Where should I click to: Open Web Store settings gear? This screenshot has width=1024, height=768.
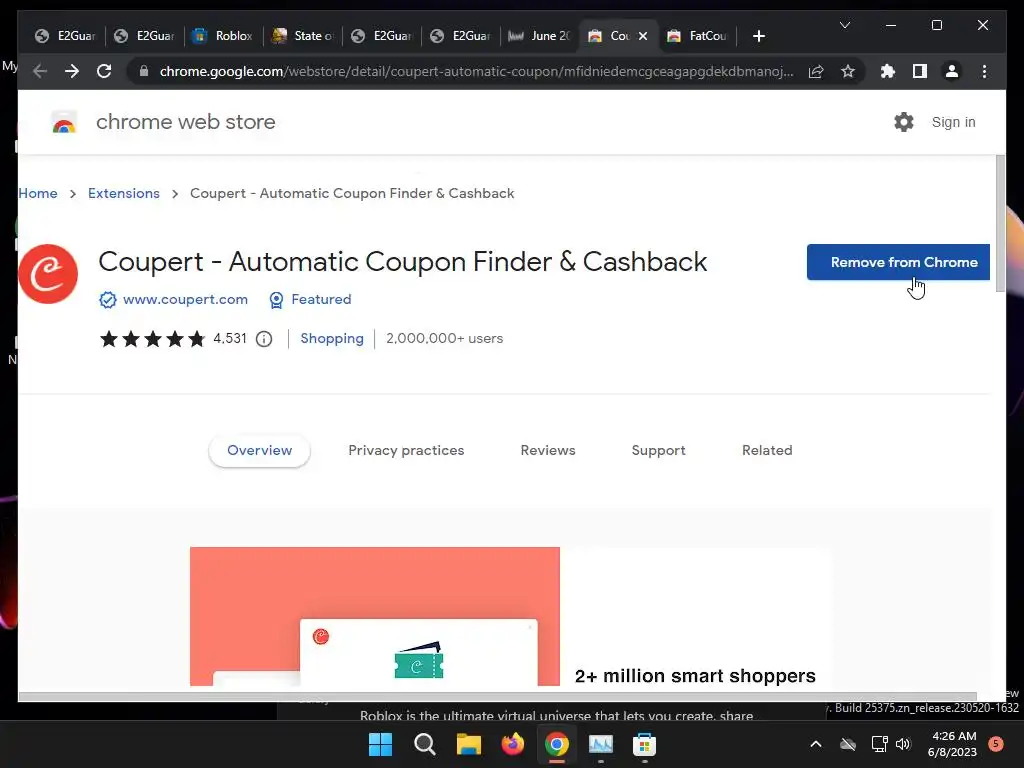tap(904, 122)
